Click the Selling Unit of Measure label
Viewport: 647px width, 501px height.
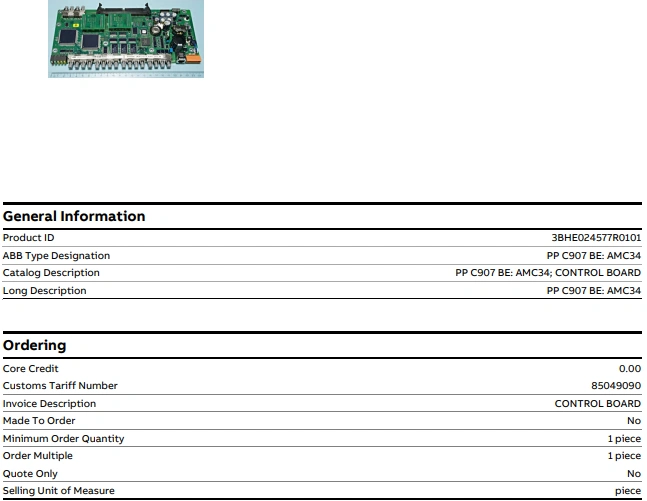coord(58,491)
